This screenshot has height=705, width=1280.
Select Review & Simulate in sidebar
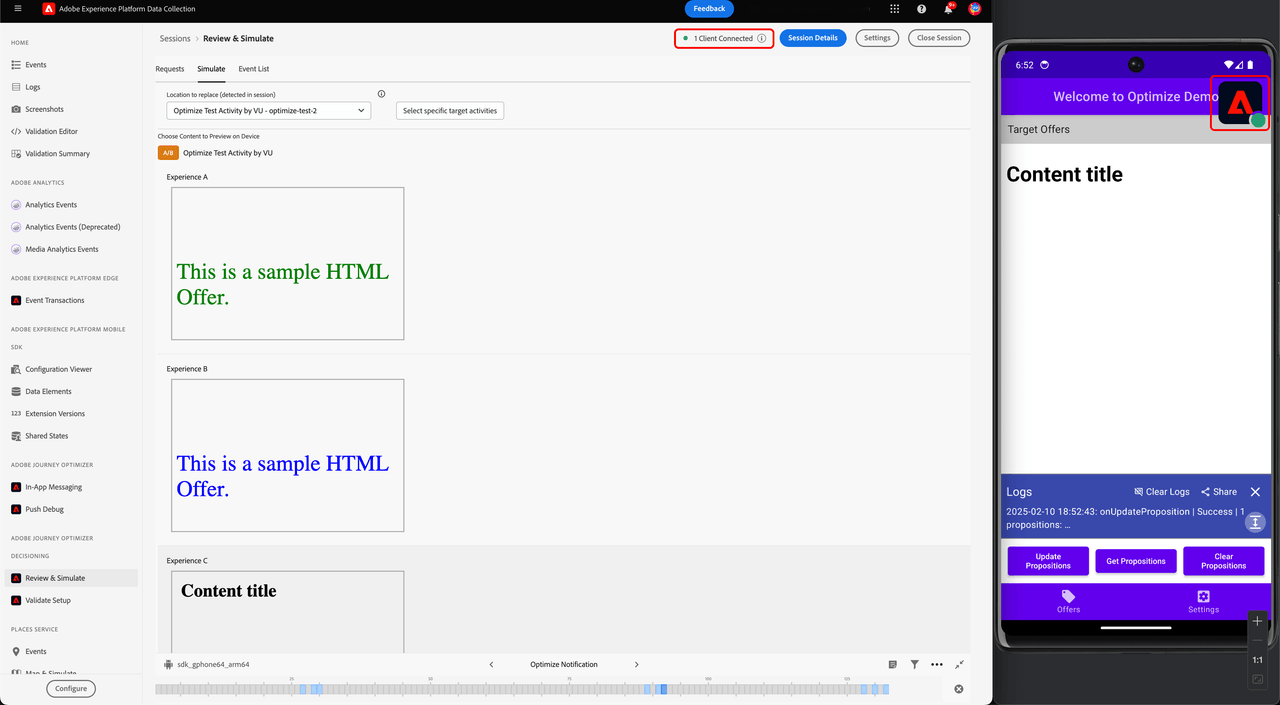(70, 578)
